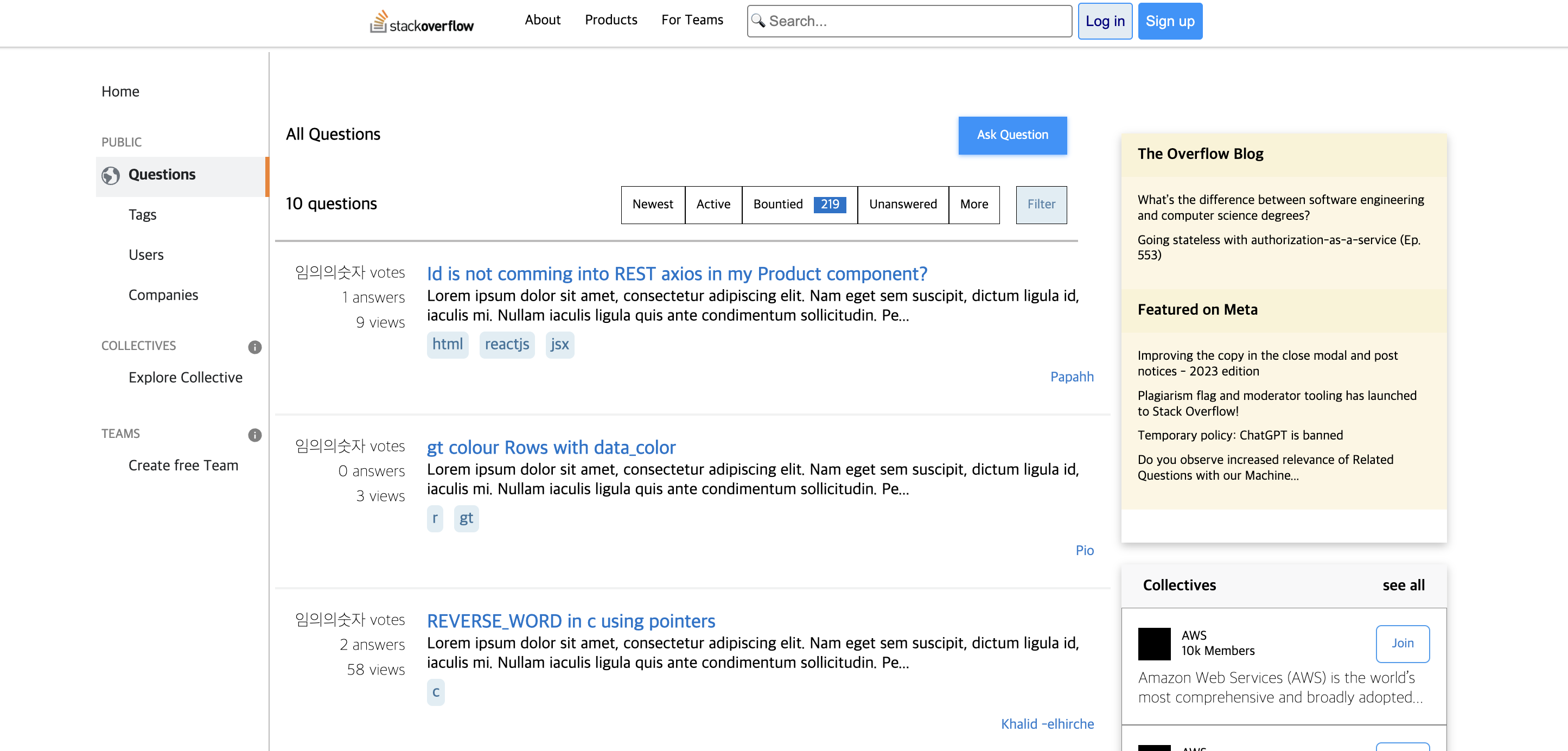The image size is (1568, 751).
Task: Join the AWS collective
Action: (x=1403, y=644)
